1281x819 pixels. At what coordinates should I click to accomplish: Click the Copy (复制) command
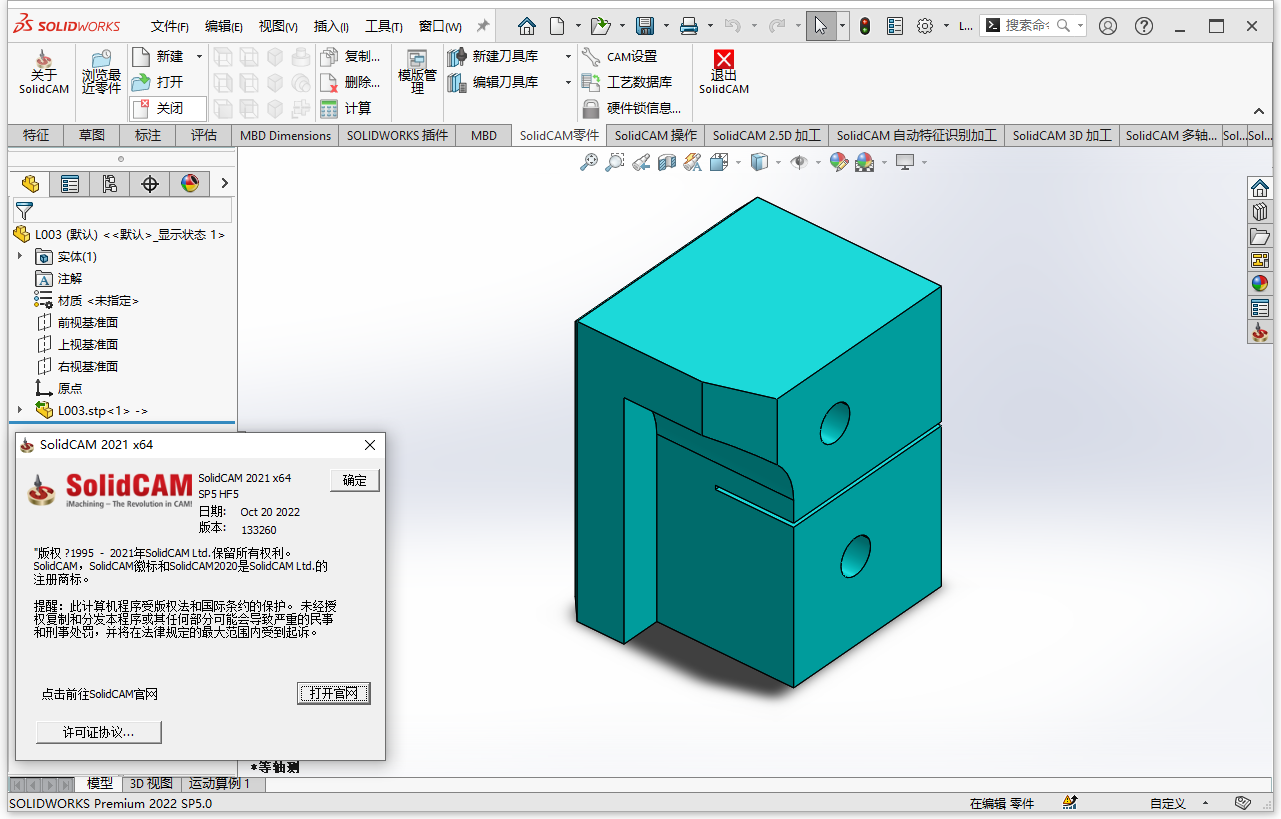[350, 57]
